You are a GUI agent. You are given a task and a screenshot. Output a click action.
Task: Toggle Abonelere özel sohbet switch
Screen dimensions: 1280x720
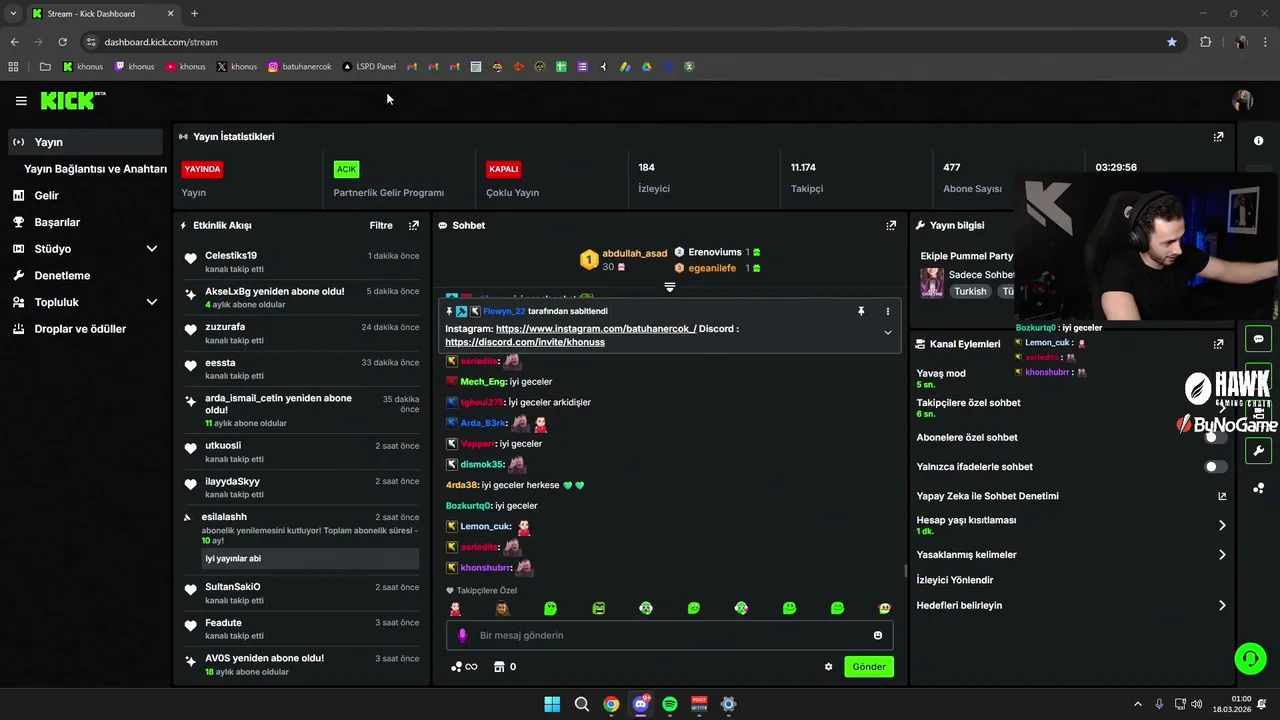tap(1215, 437)
